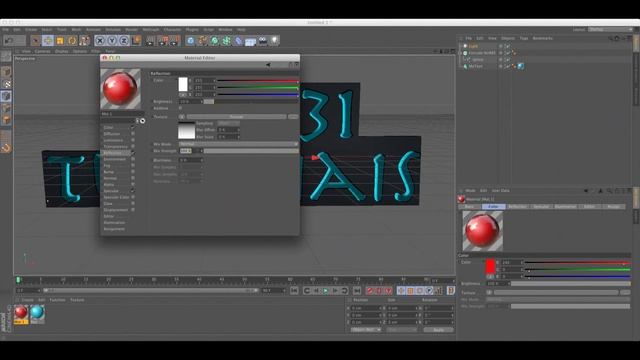Click go to start button in timeline
Viewport: 640px width, 360px height.
(x=294, y=291)
